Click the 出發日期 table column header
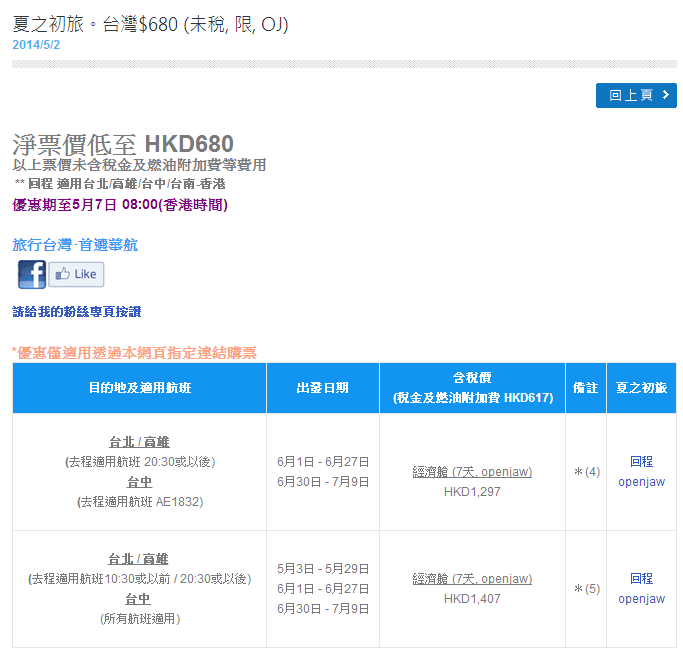 coord(322,388)
